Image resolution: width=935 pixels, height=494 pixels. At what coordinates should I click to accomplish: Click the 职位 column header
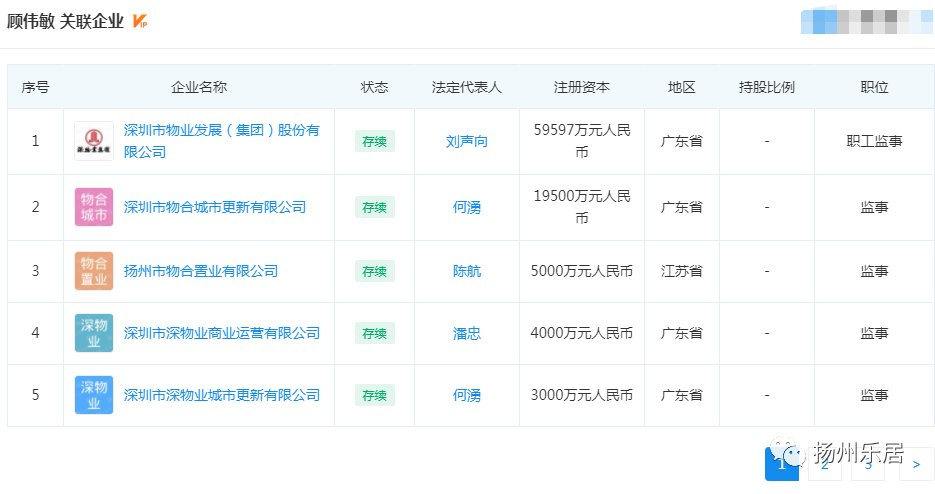(874, 87)
